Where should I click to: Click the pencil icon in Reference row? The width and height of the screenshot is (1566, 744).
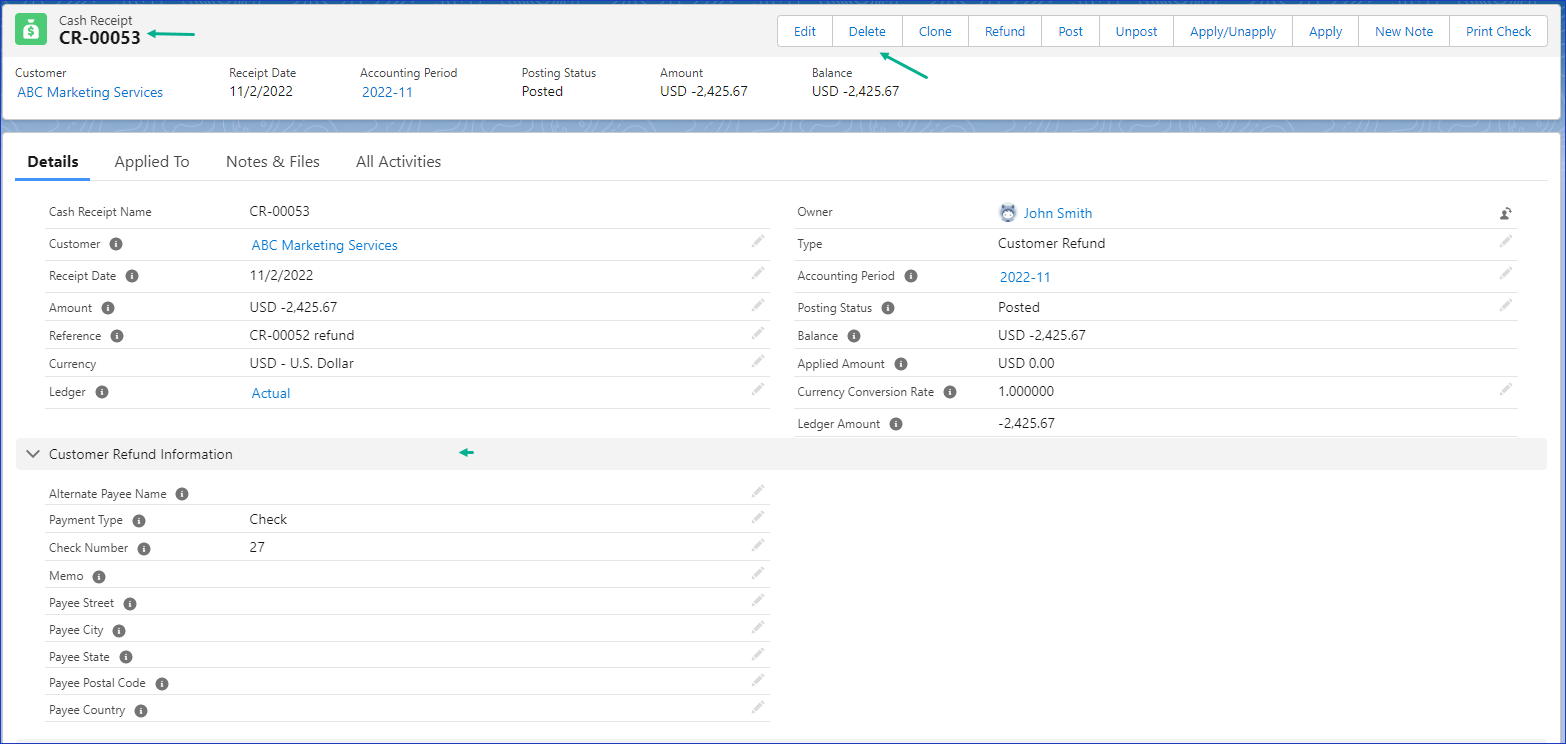[758, 333]
